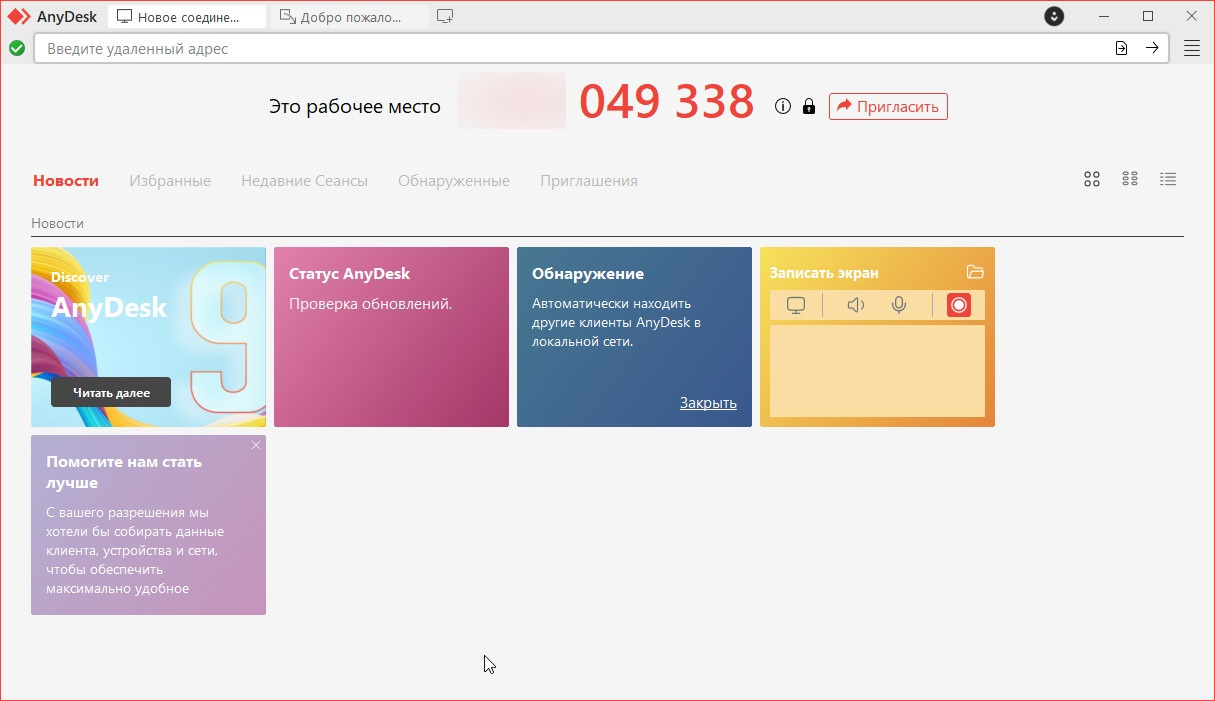Screen dimensions: 1215x701
Task: Switch to small tiles view
Action: [1130, 179]
